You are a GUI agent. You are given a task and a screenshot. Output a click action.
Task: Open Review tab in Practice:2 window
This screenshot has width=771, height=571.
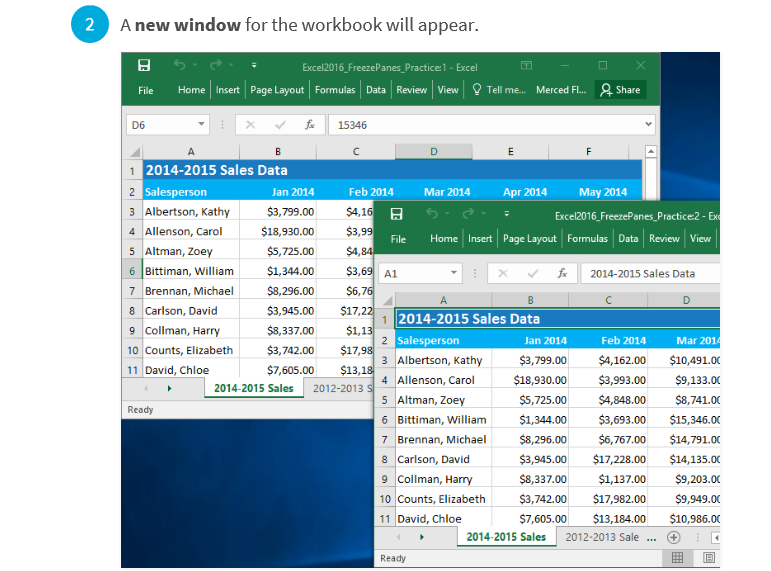click(x=664, y=239)
